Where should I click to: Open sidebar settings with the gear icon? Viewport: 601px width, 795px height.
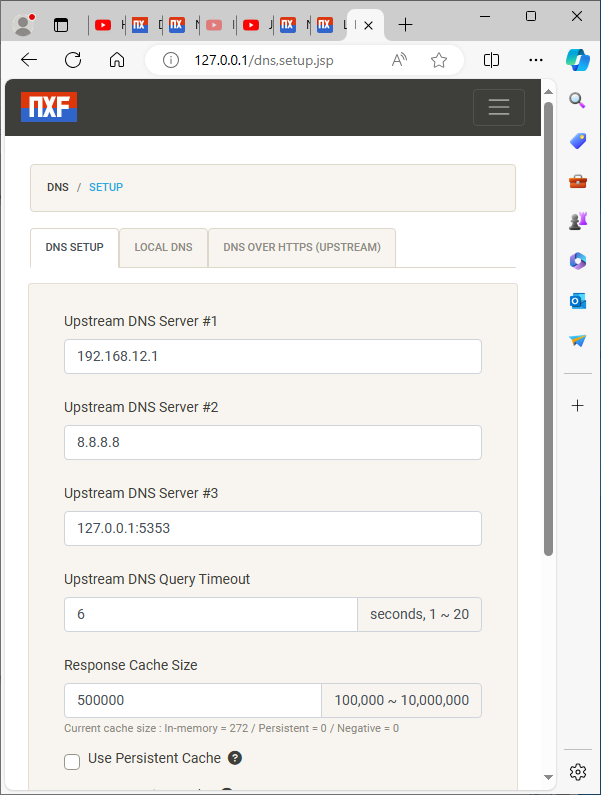(577, 771)
